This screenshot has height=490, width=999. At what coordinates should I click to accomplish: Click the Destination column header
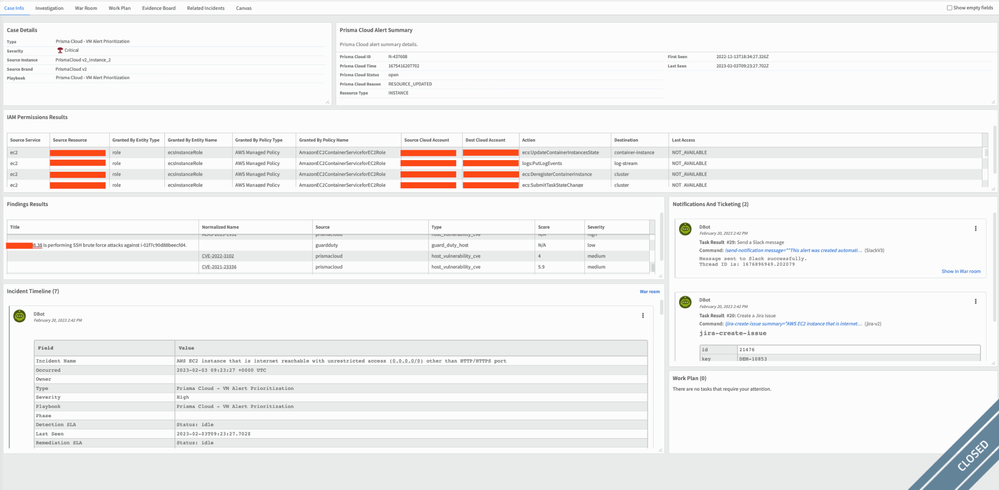tap(640, 140)
